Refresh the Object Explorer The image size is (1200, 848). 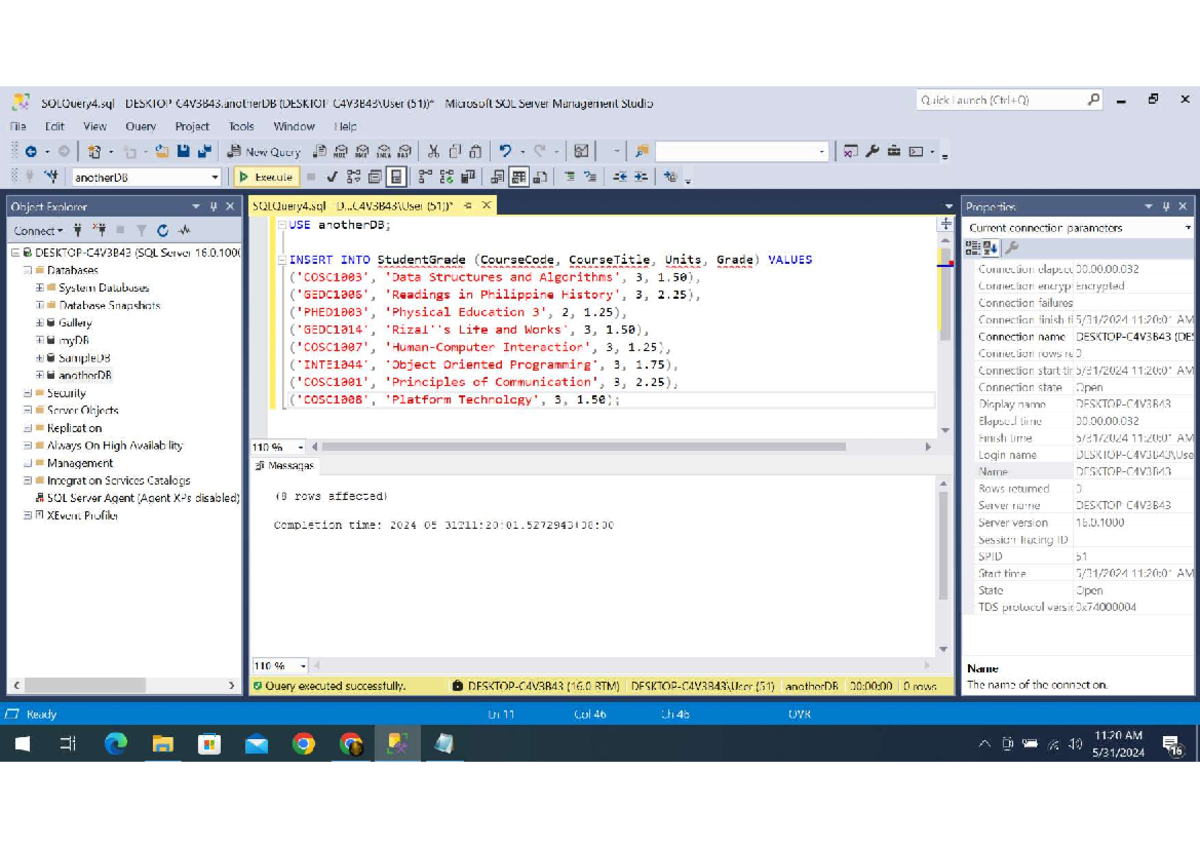(163, 230)
